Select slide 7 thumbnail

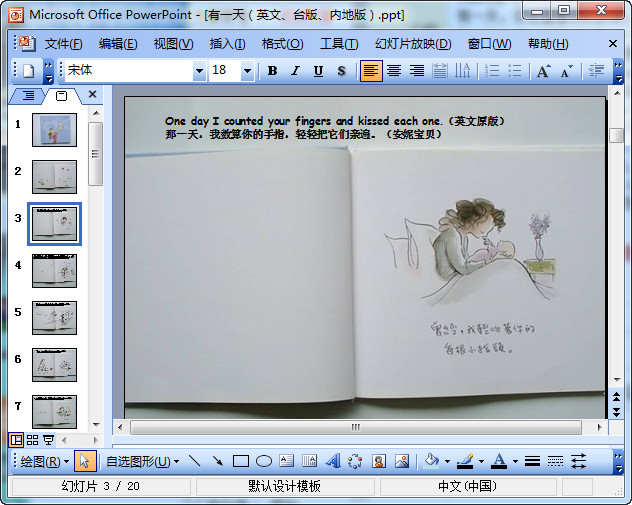tap(54, 412)
